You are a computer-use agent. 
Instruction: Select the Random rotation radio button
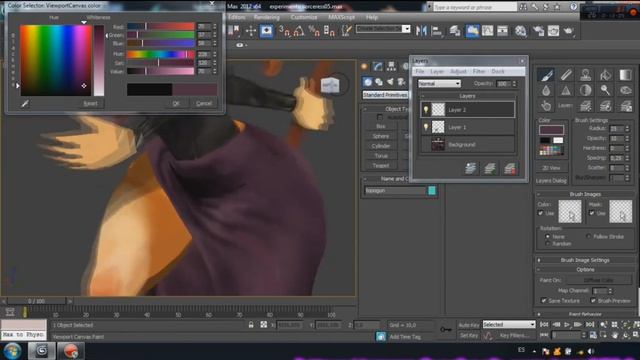[x=548, y=244]
